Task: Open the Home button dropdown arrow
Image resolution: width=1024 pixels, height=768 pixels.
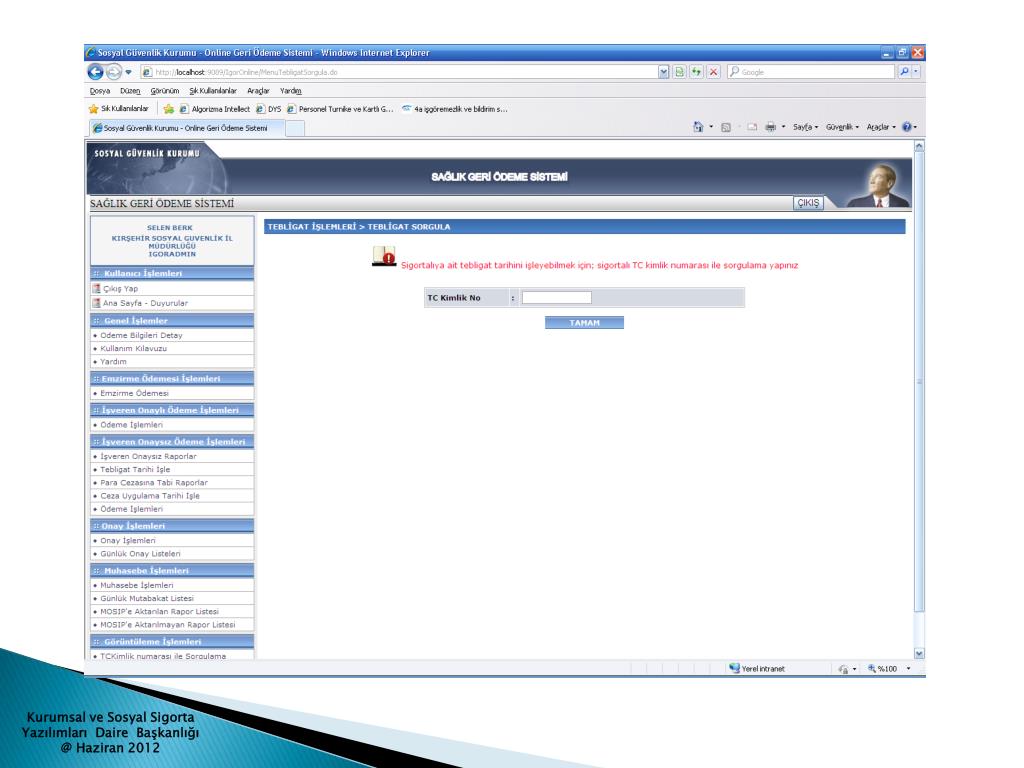Action: 711,127
